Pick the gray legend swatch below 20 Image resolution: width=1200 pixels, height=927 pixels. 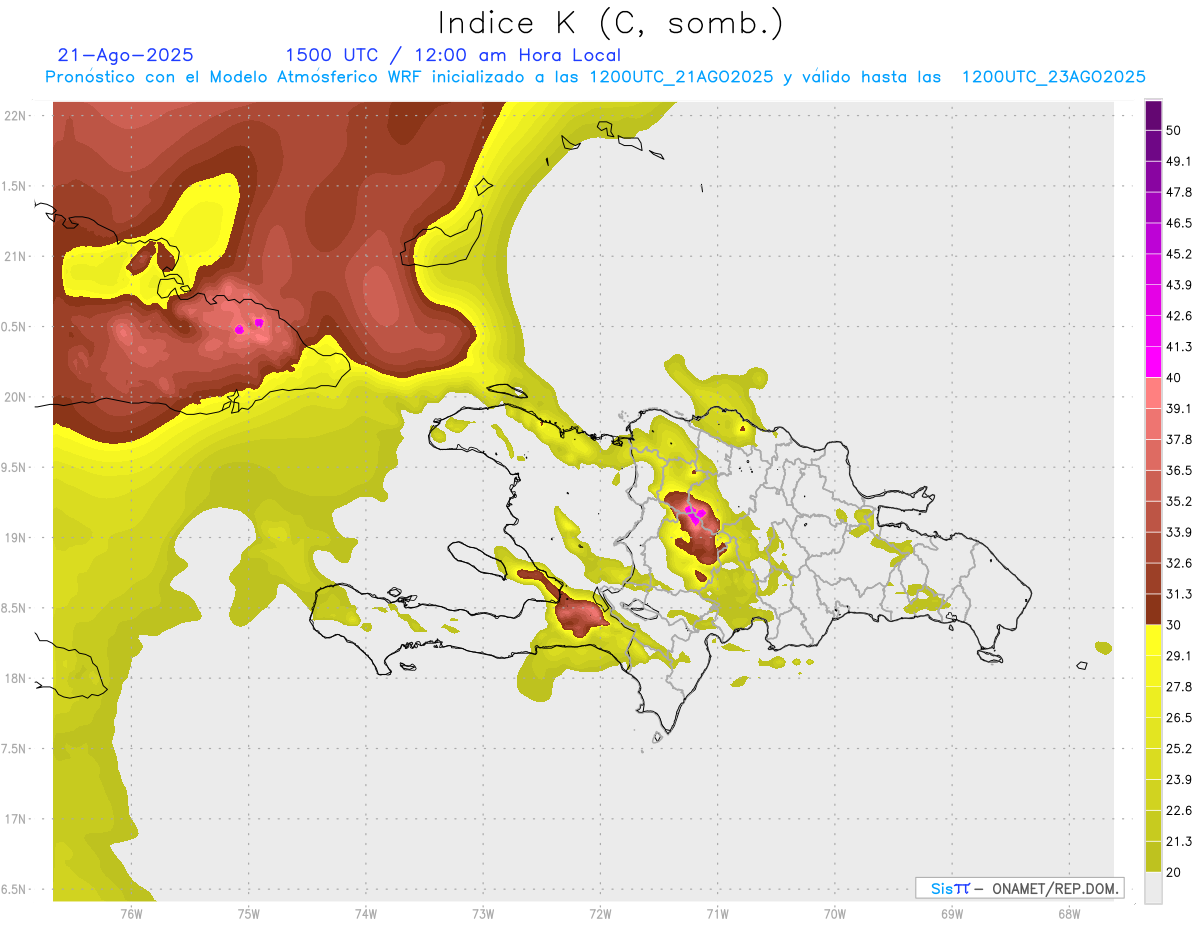click(x=1153, y=888)
